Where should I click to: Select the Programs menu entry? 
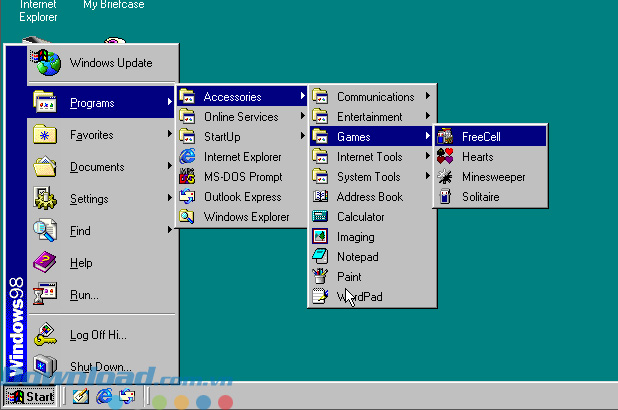101,102
